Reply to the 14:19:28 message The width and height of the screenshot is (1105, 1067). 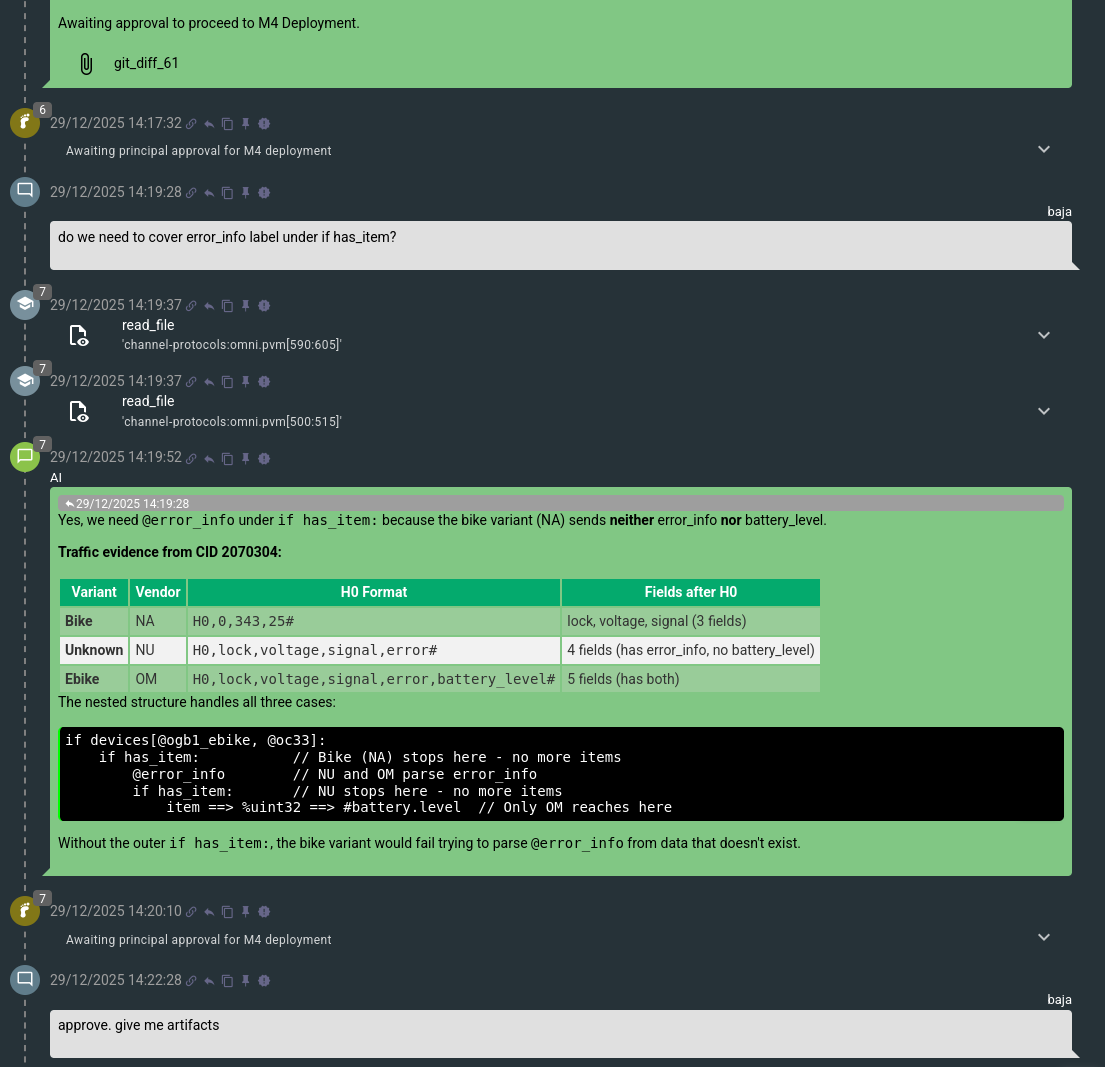pyautogui.click(x=209, y=193)
